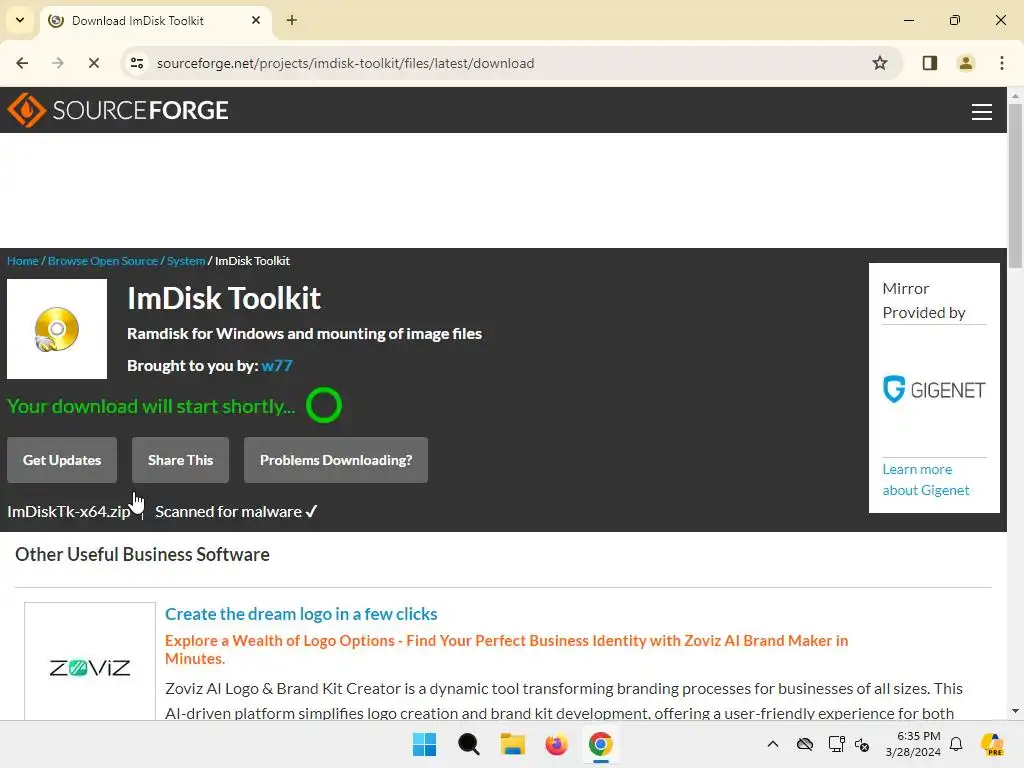Bookmark this page with the star icon
1024x768 pixels.
click(x=880, y=63)
